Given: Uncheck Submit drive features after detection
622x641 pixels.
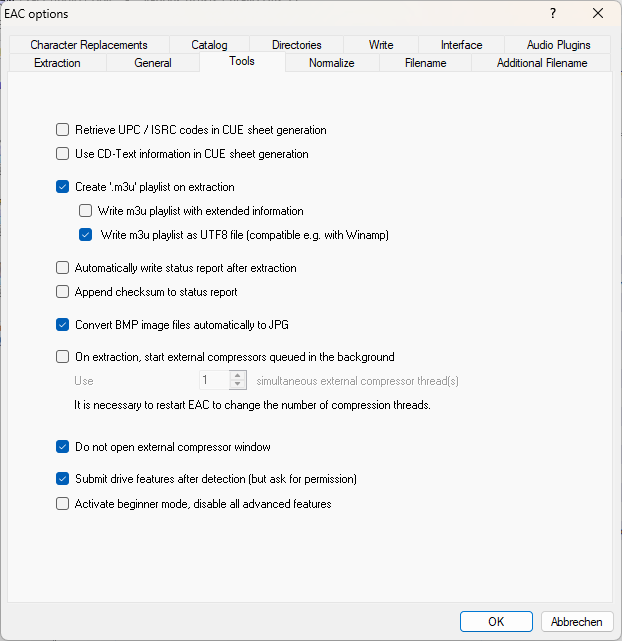Looking at the screenshot, I should pyautogui.click(x=63, y=479).
